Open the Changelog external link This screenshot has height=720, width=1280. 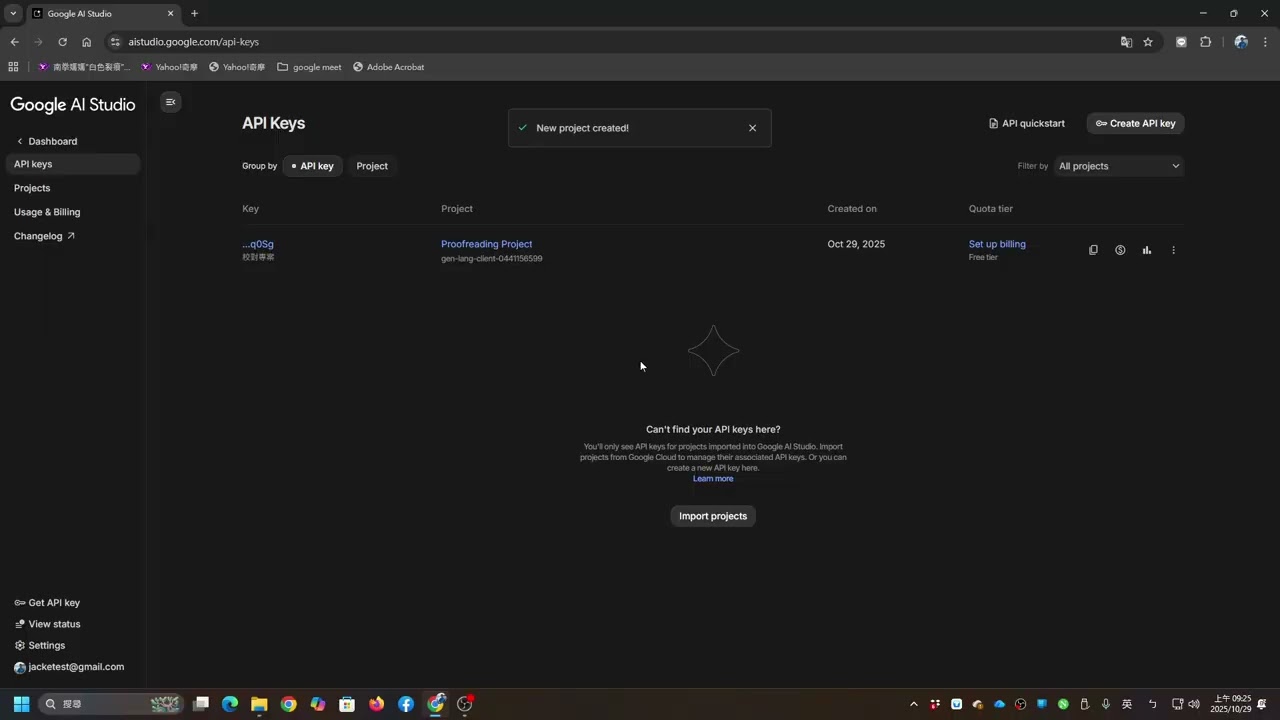pos(44,236)
